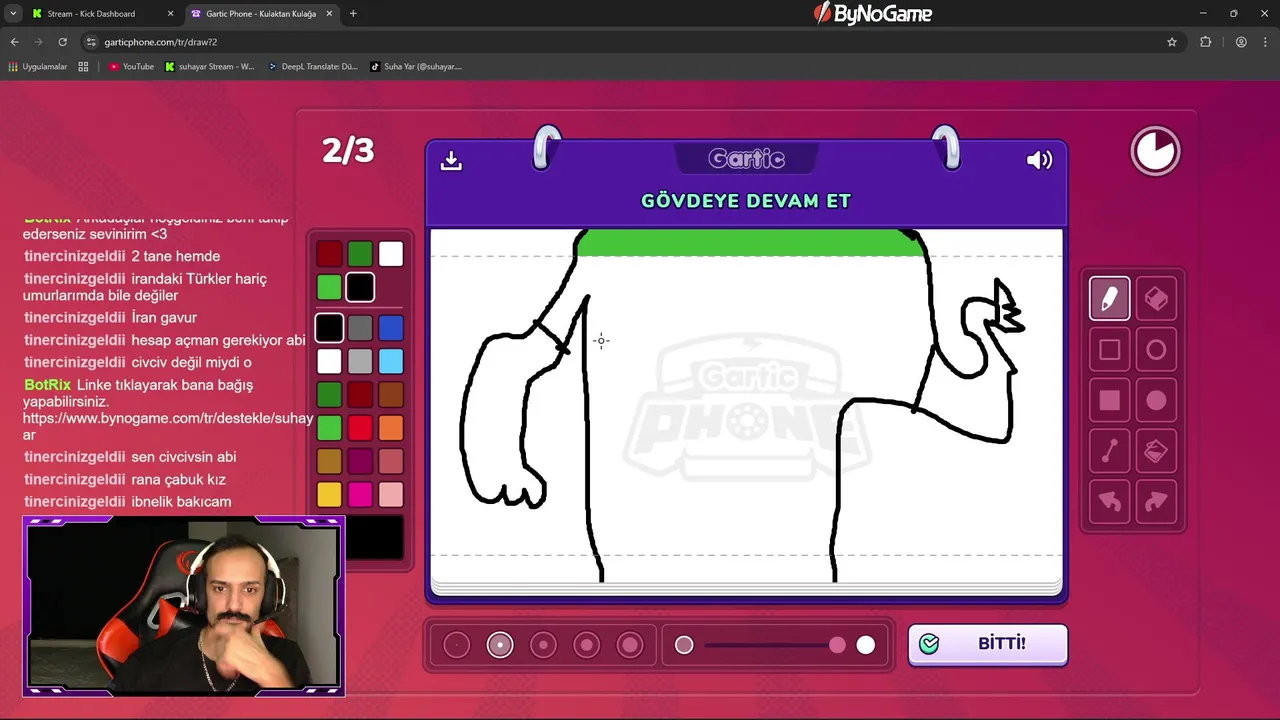Undo the last stroke
The height and width of the screenshot is (720, 1280).
(1109, 502)
